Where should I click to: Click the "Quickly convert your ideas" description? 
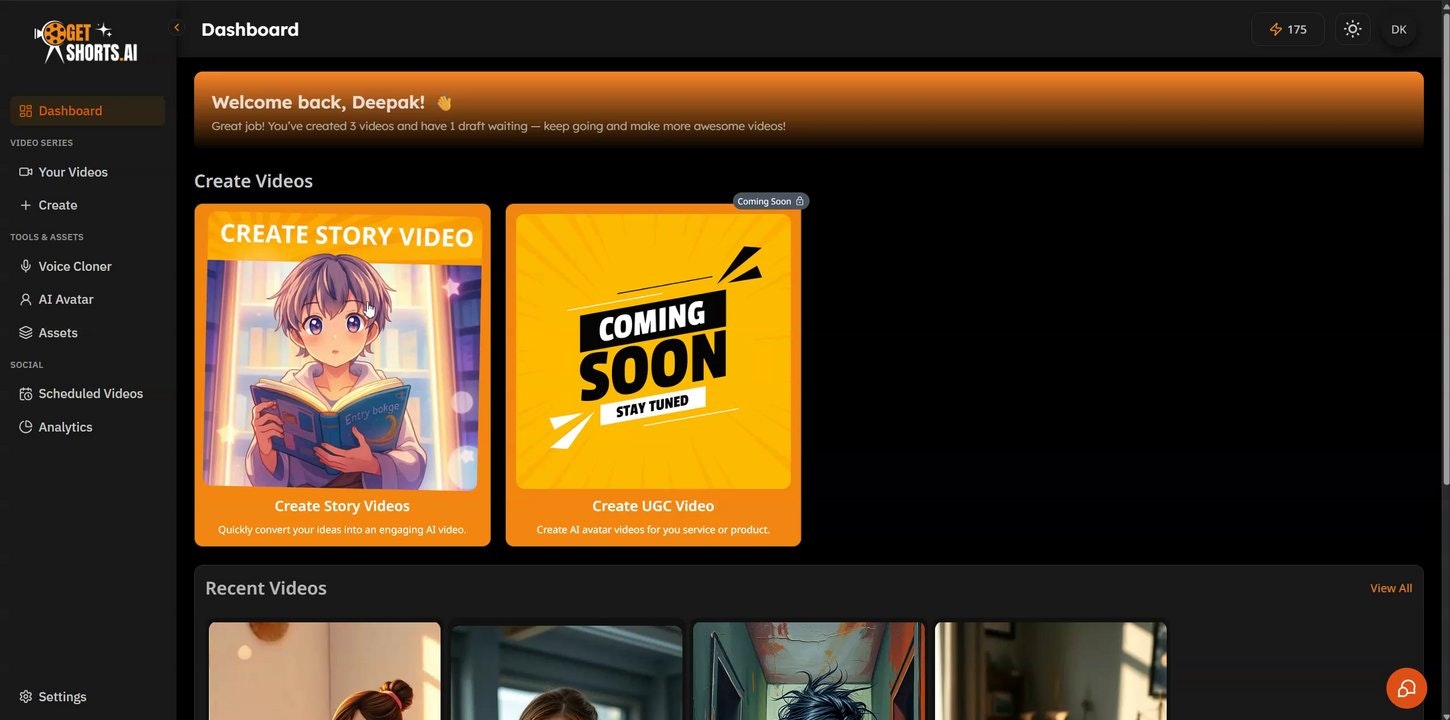[342, 530]
